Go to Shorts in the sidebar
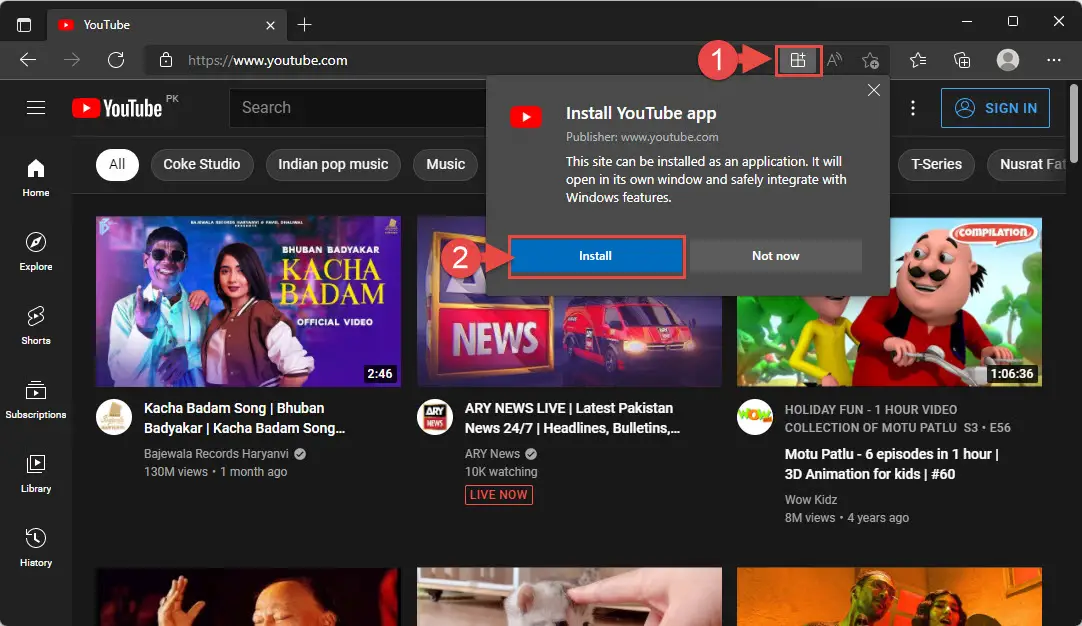This screenshot has height=626, width=1082. pos(36,325)
